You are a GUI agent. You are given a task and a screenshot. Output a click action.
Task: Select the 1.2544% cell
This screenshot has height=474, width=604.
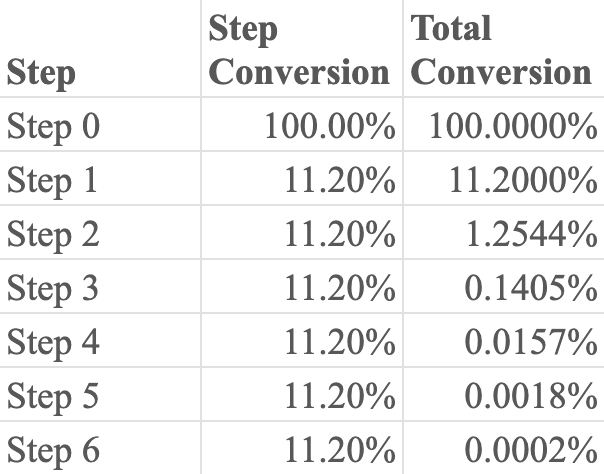click(531, 235)
